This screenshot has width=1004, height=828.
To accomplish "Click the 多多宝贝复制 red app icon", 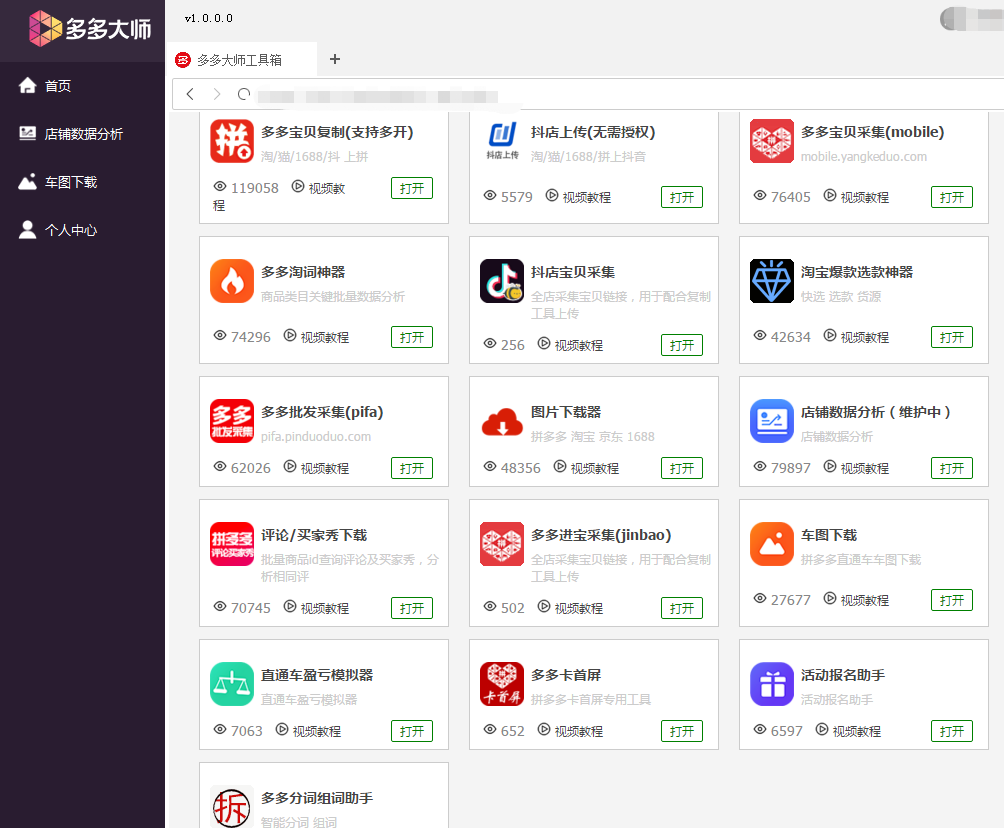I will [232, 141].
